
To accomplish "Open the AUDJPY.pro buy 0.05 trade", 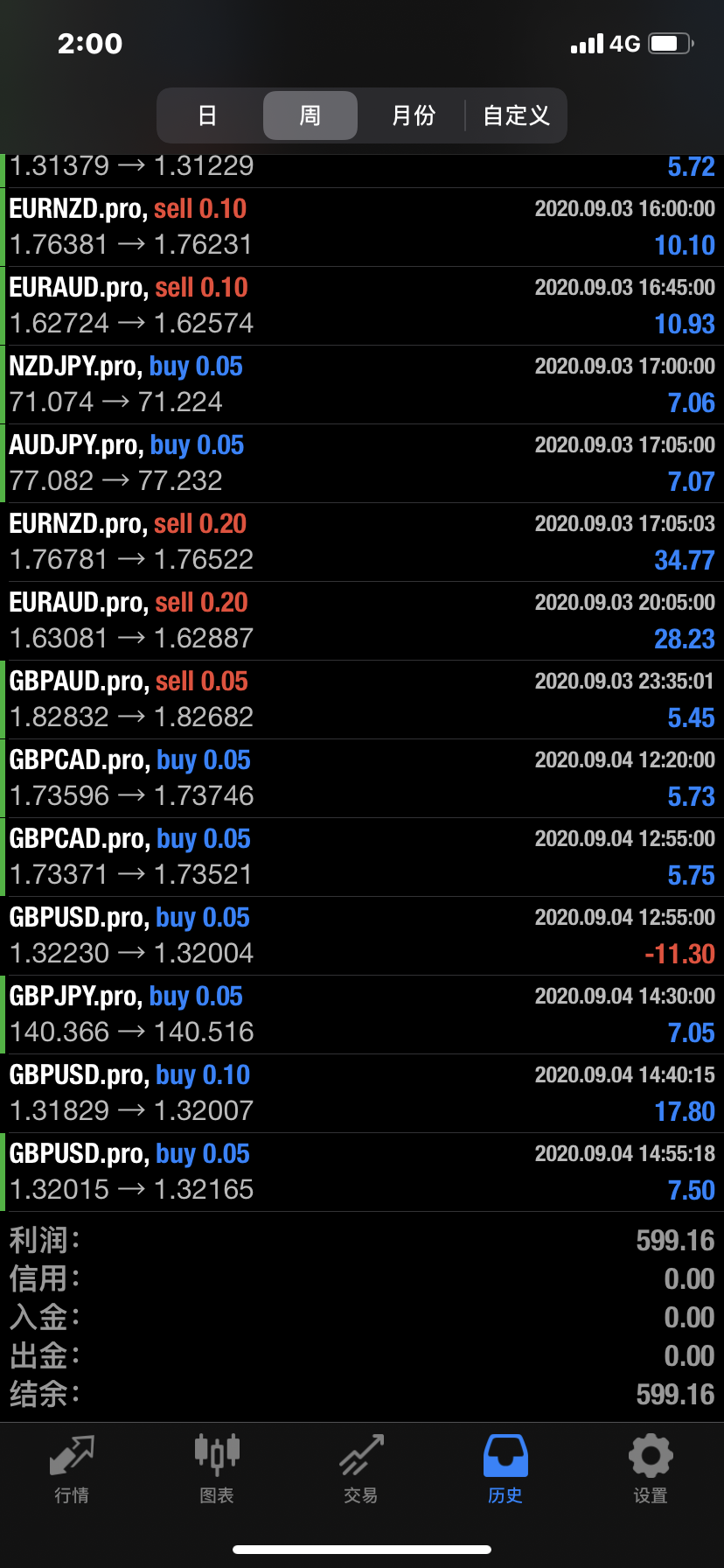I will 362,464.
